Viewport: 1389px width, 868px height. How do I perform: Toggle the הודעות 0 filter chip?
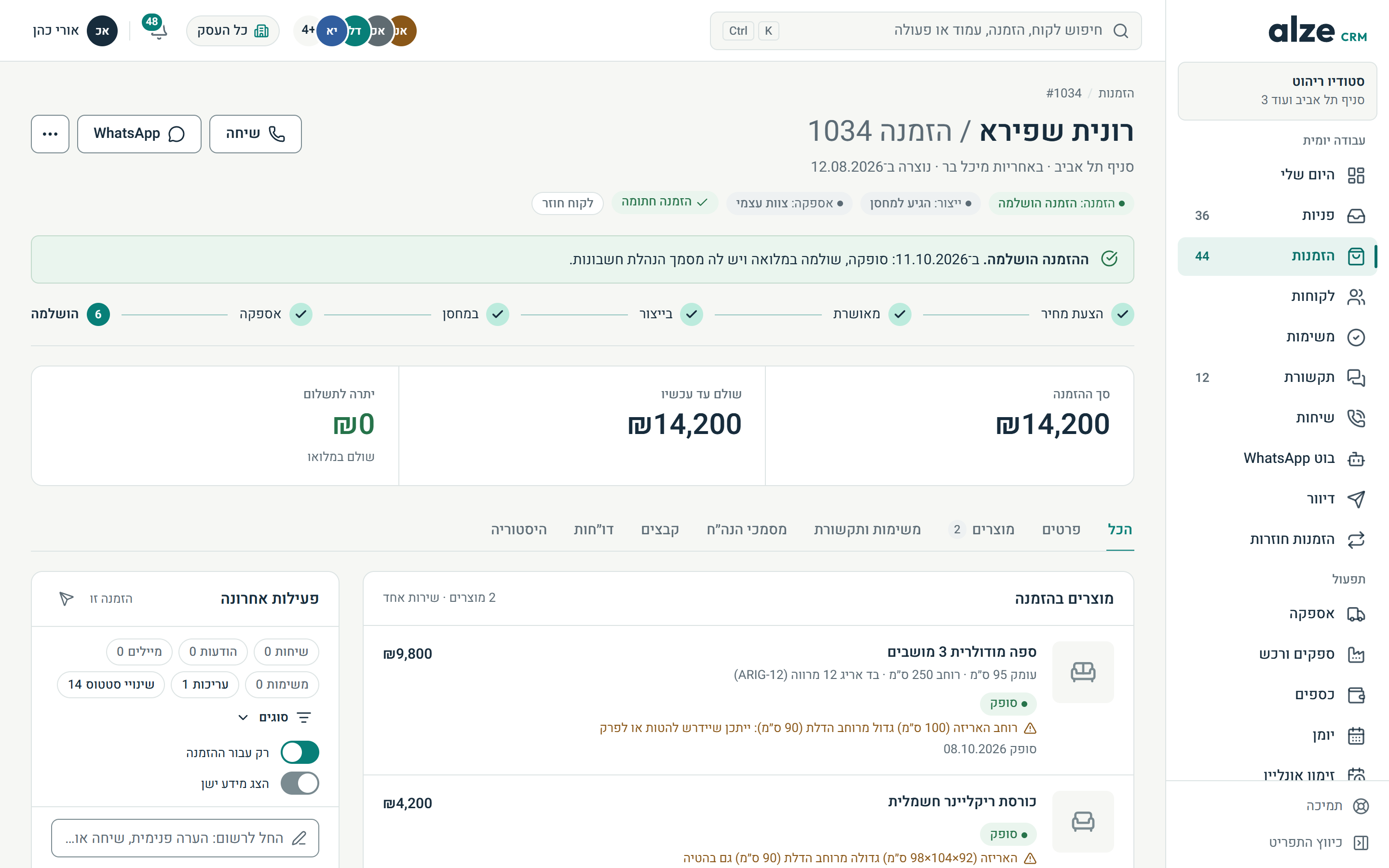(213, 651)
